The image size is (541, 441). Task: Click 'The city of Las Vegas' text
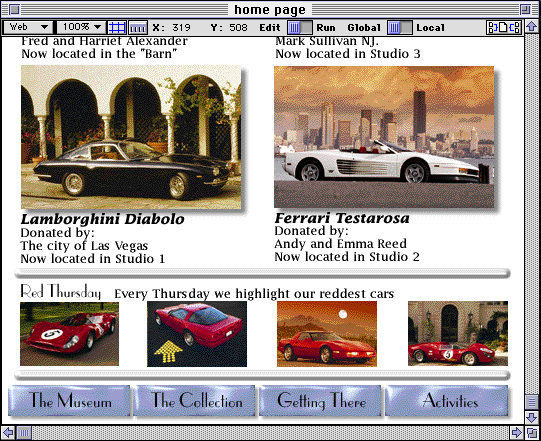click(x=84, y=246)
